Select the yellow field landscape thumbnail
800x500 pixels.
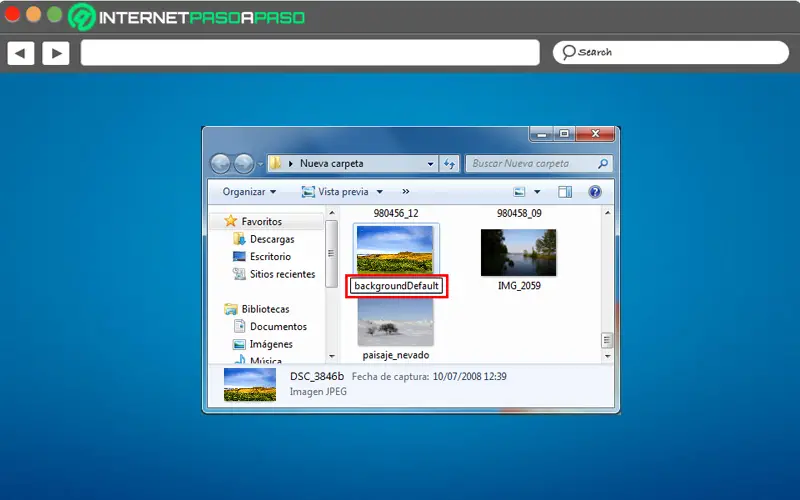coord(395,250)
